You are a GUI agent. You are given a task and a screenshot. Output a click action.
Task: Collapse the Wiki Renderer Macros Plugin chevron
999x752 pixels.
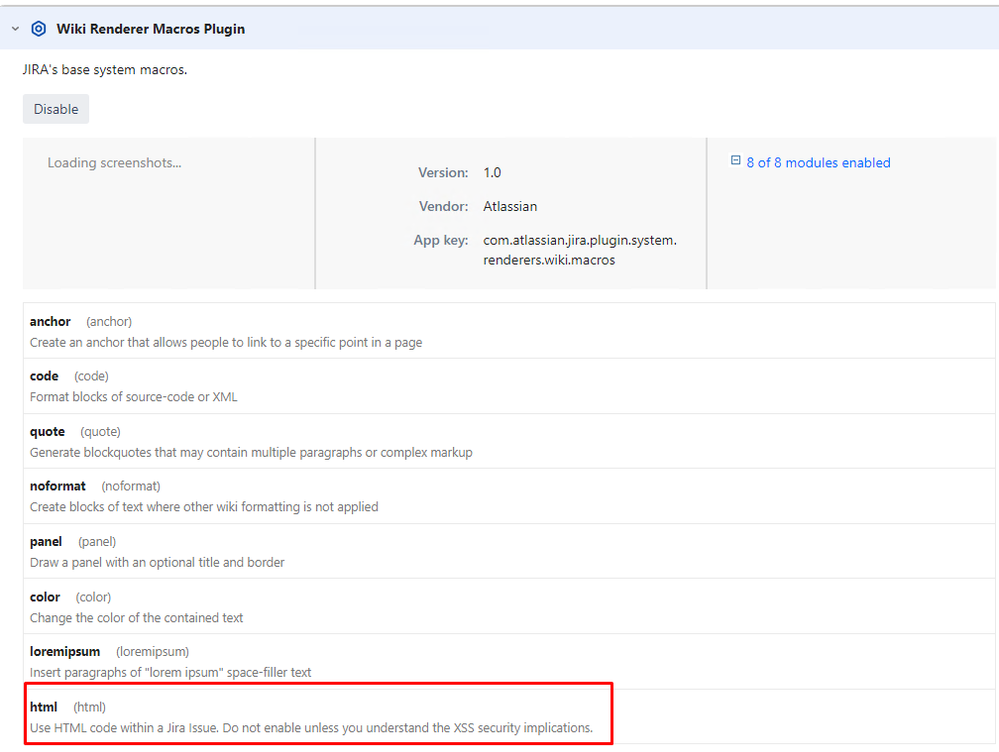15,29
